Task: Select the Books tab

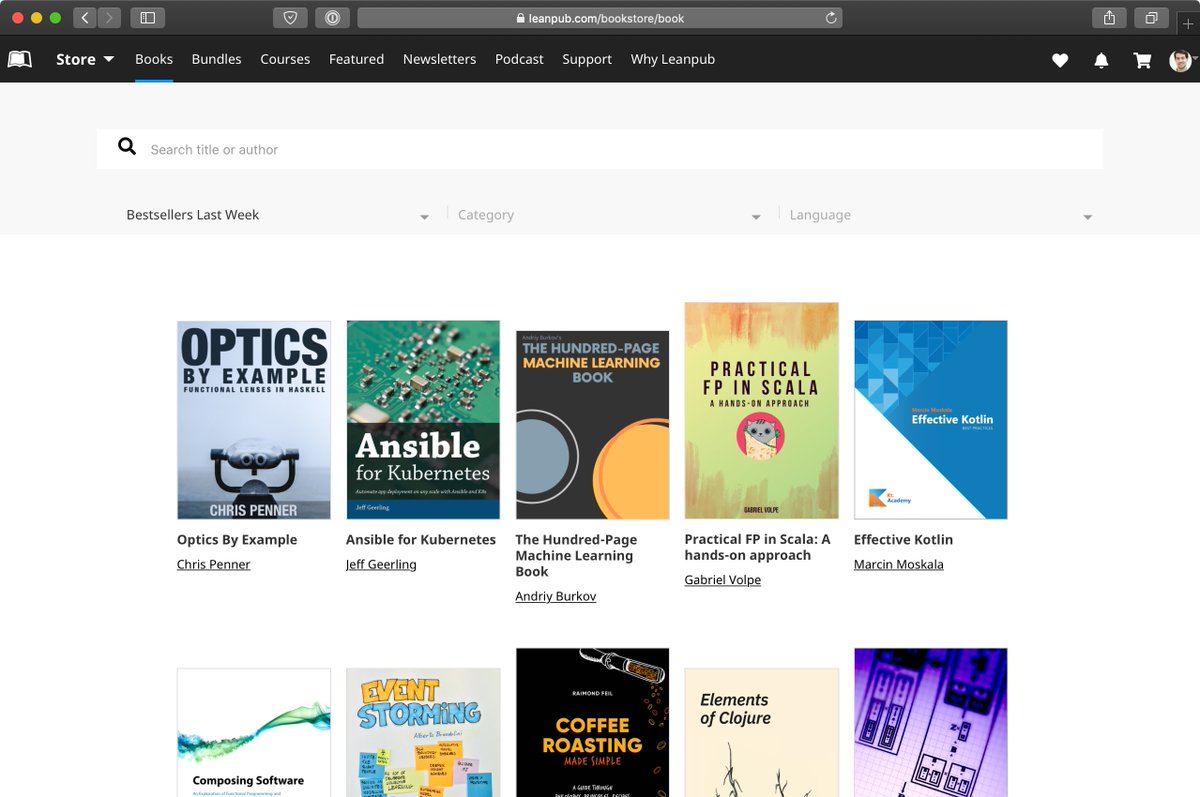Action: (154, 59)
